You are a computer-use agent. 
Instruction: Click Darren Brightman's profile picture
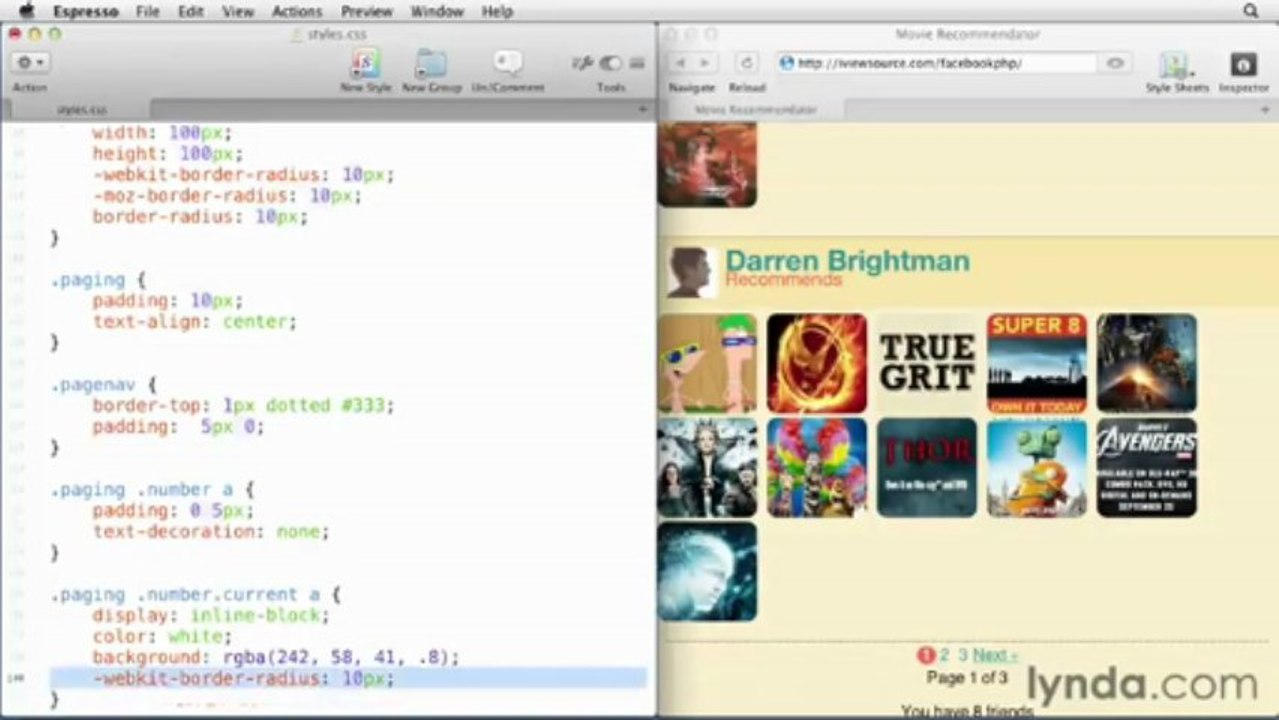(691, 272)
